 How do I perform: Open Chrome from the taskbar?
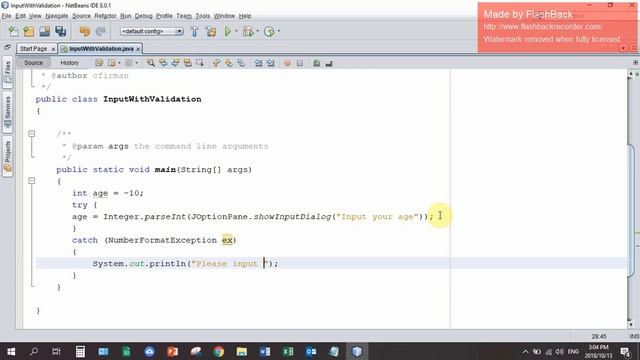218,351
